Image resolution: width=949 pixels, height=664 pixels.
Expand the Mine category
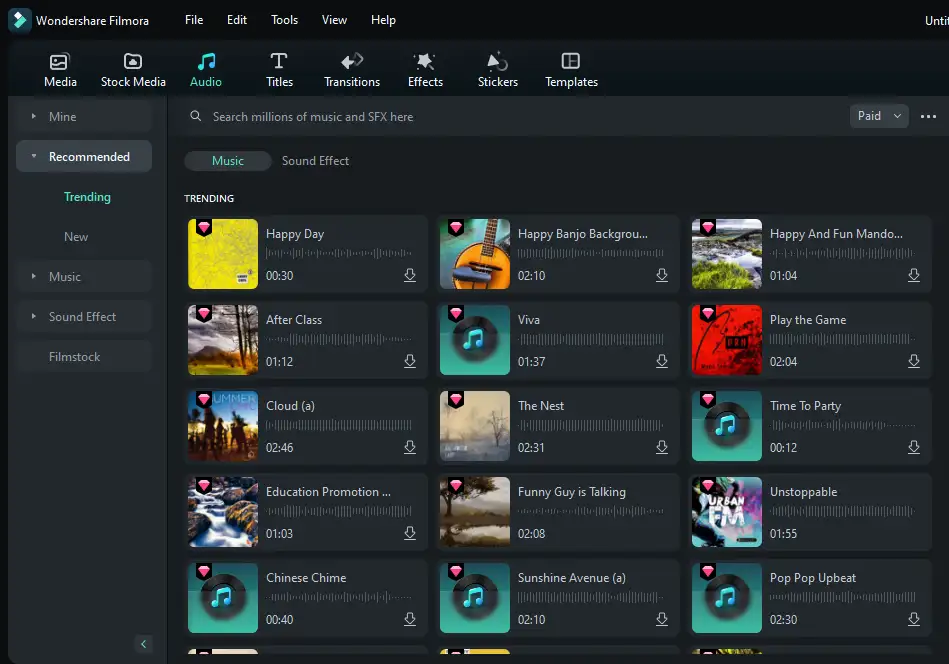click(62, 117)
